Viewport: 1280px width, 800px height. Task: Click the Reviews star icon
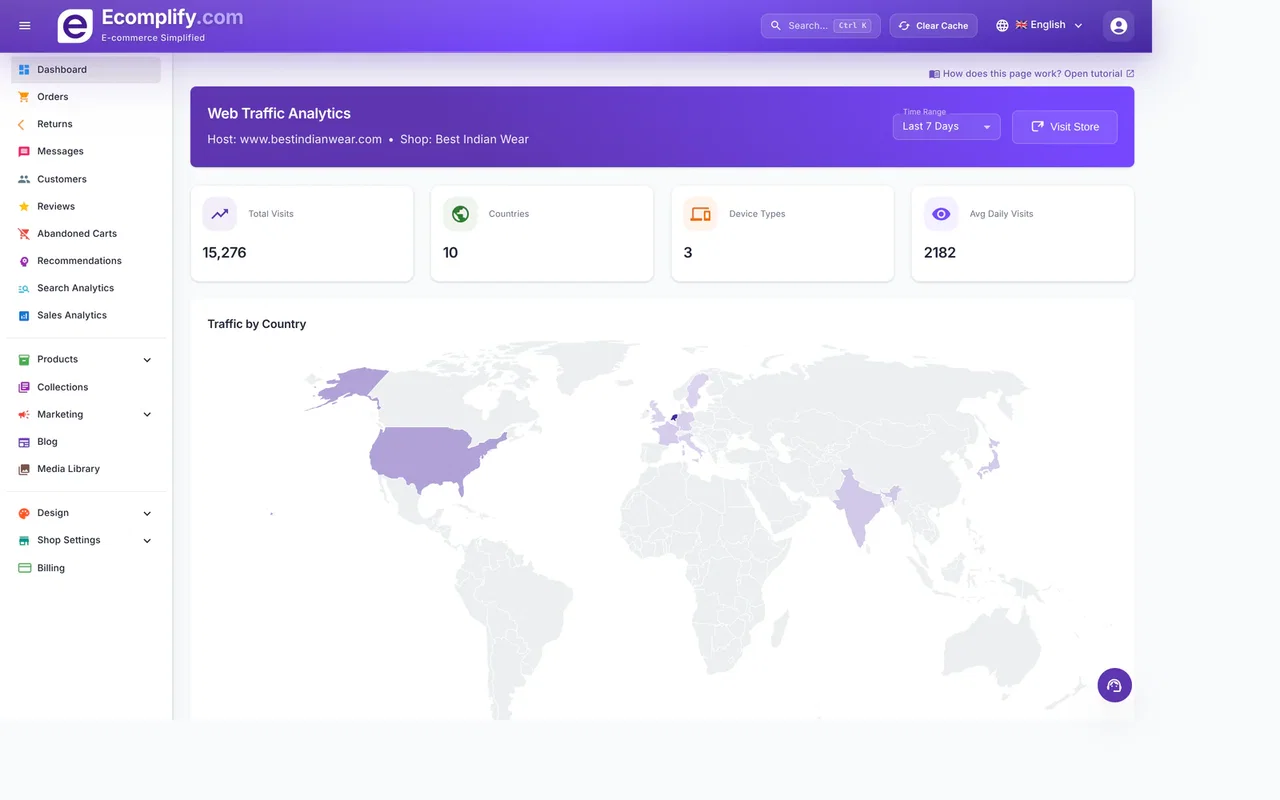[x=24, y=206]
